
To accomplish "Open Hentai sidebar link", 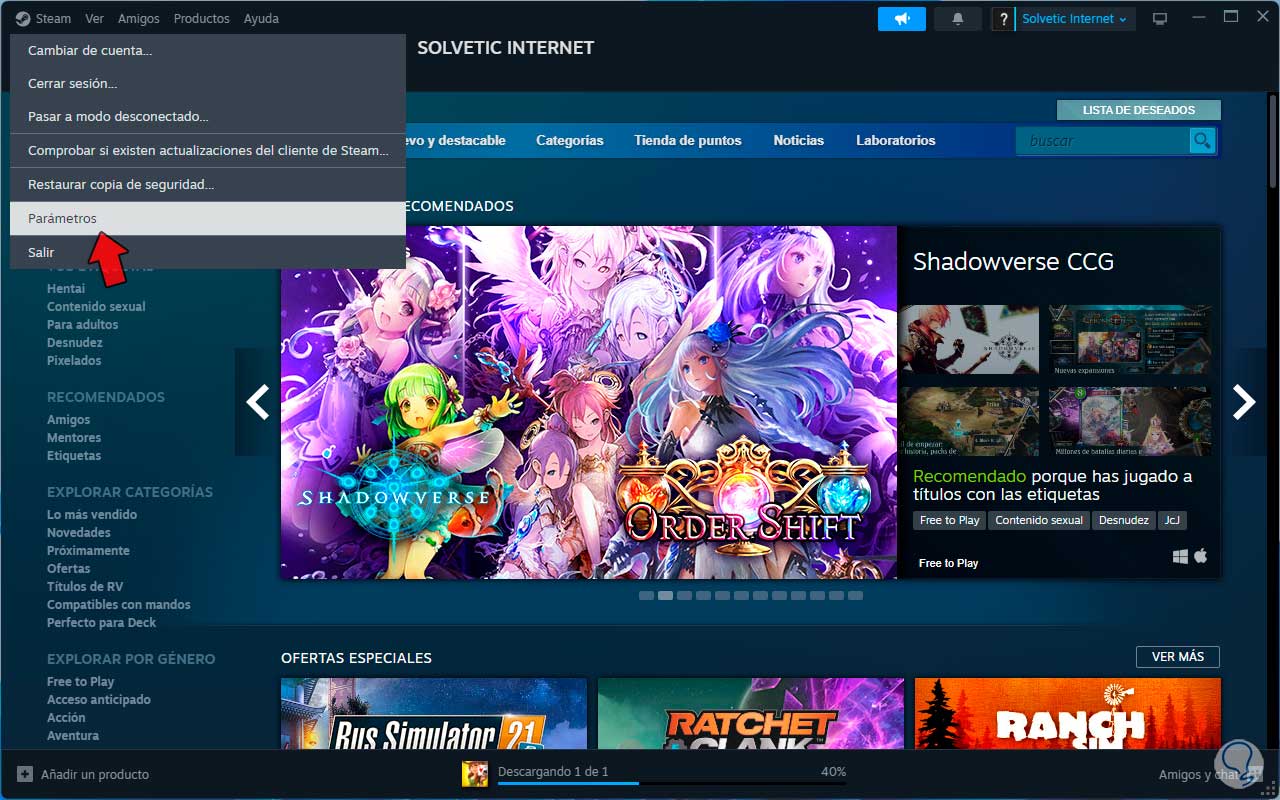I will click(66, 289).
